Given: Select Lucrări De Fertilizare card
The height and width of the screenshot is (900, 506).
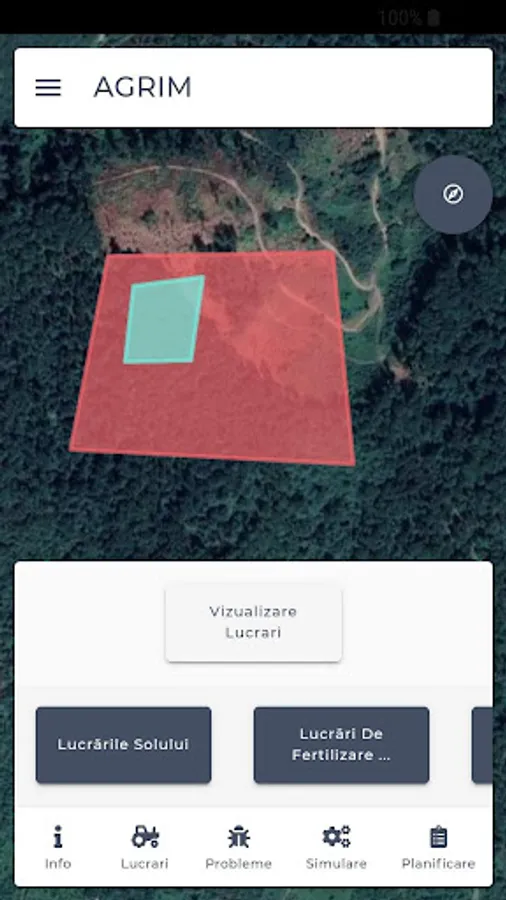Looking at the screenshot, I should 341,744.
